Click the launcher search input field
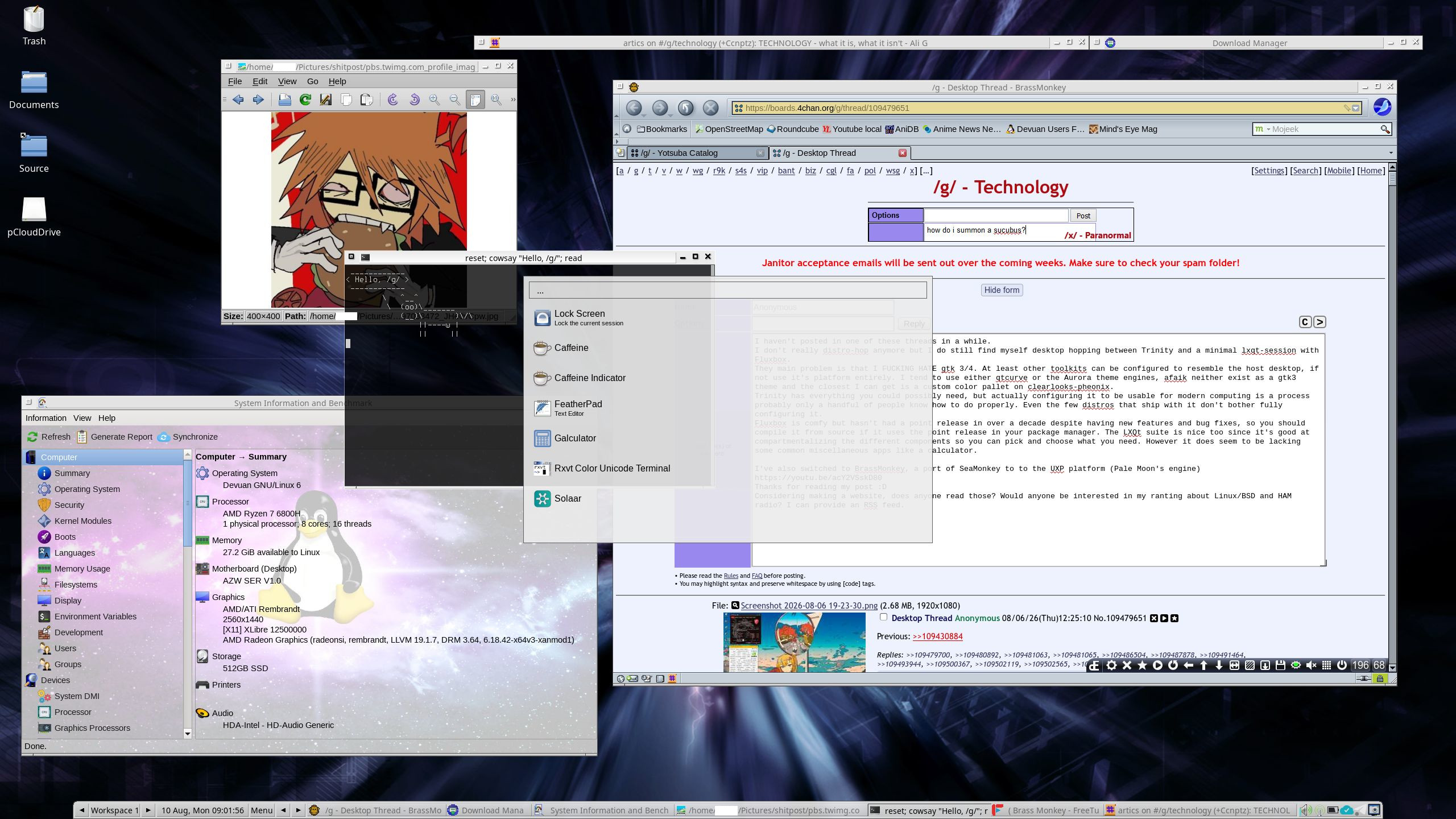1456x819 pixels. 727,291
